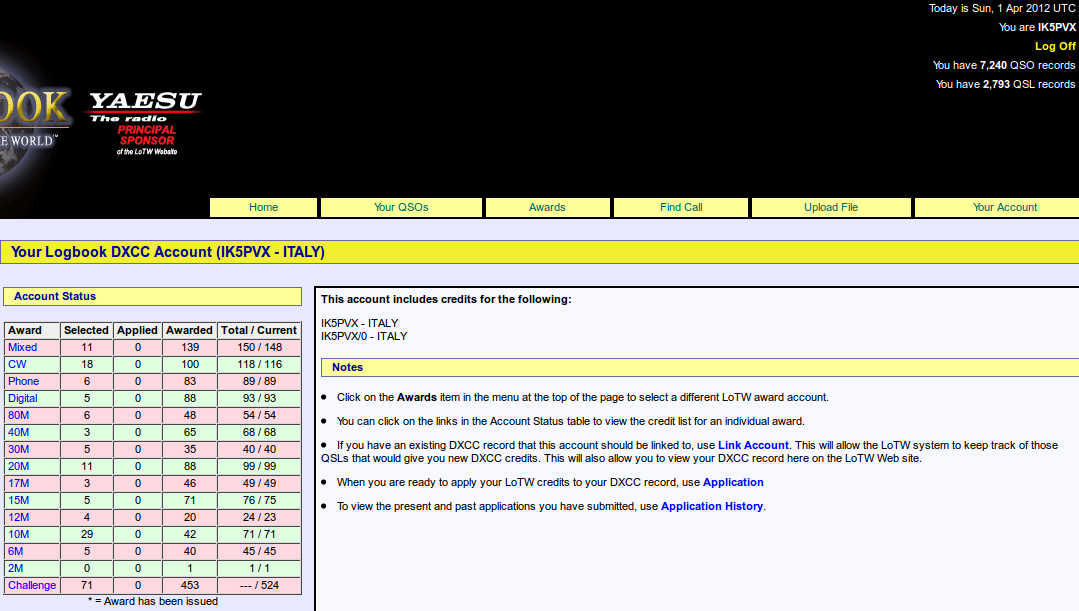This screenshot has width=1079, height=611.
Task: Click the Yaesu principal sponsor logo
Action: point(145,123)
